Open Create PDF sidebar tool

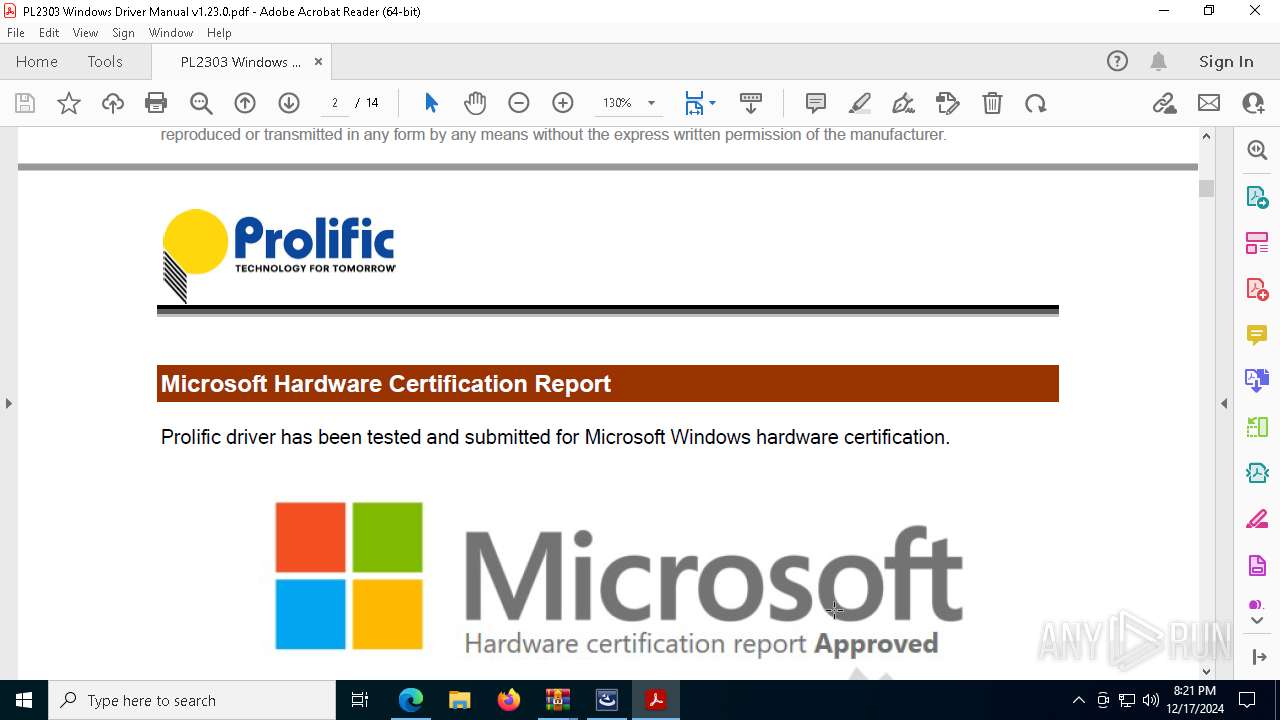tap(1257, 289)
